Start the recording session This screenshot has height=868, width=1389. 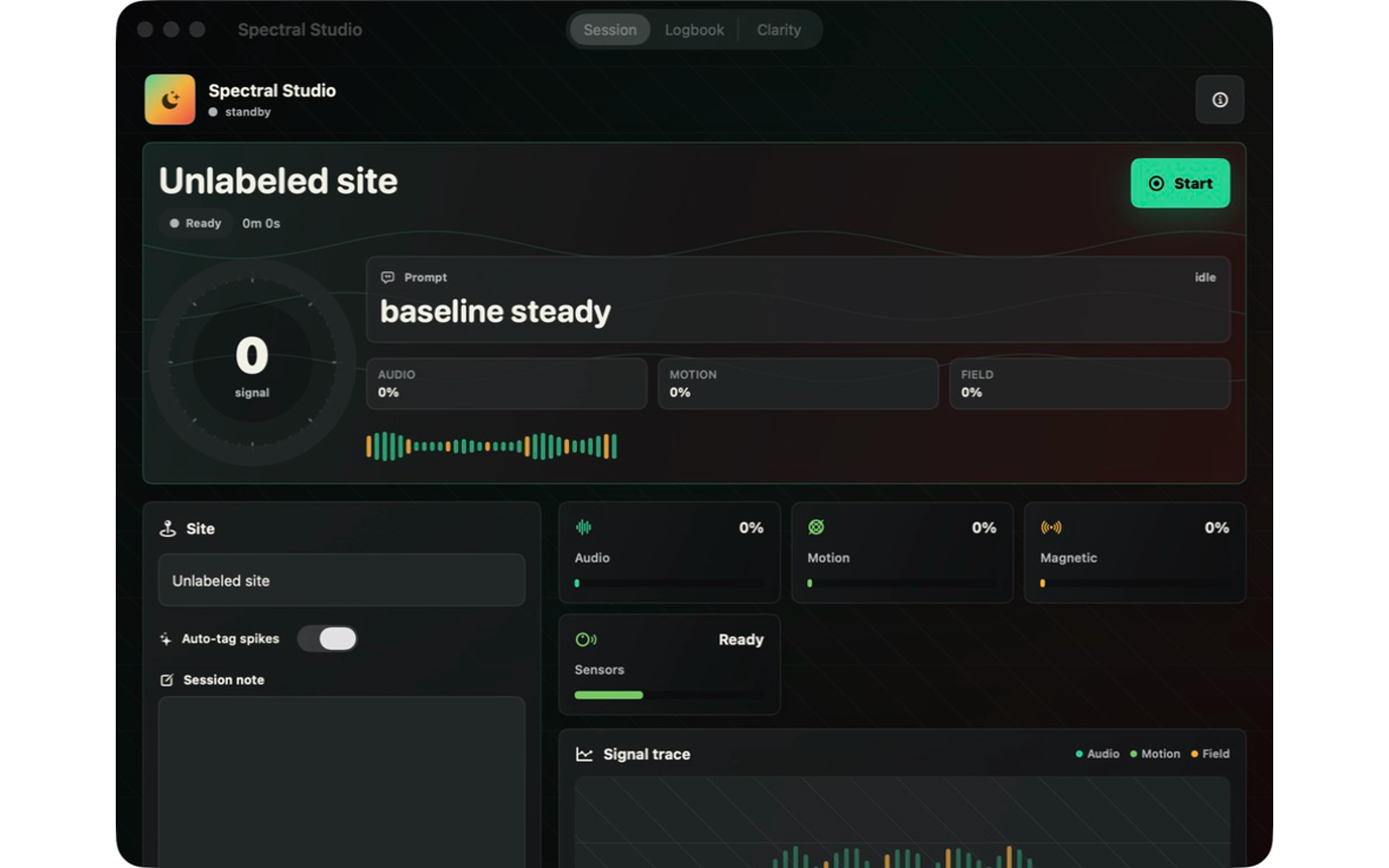point(1181,183)
